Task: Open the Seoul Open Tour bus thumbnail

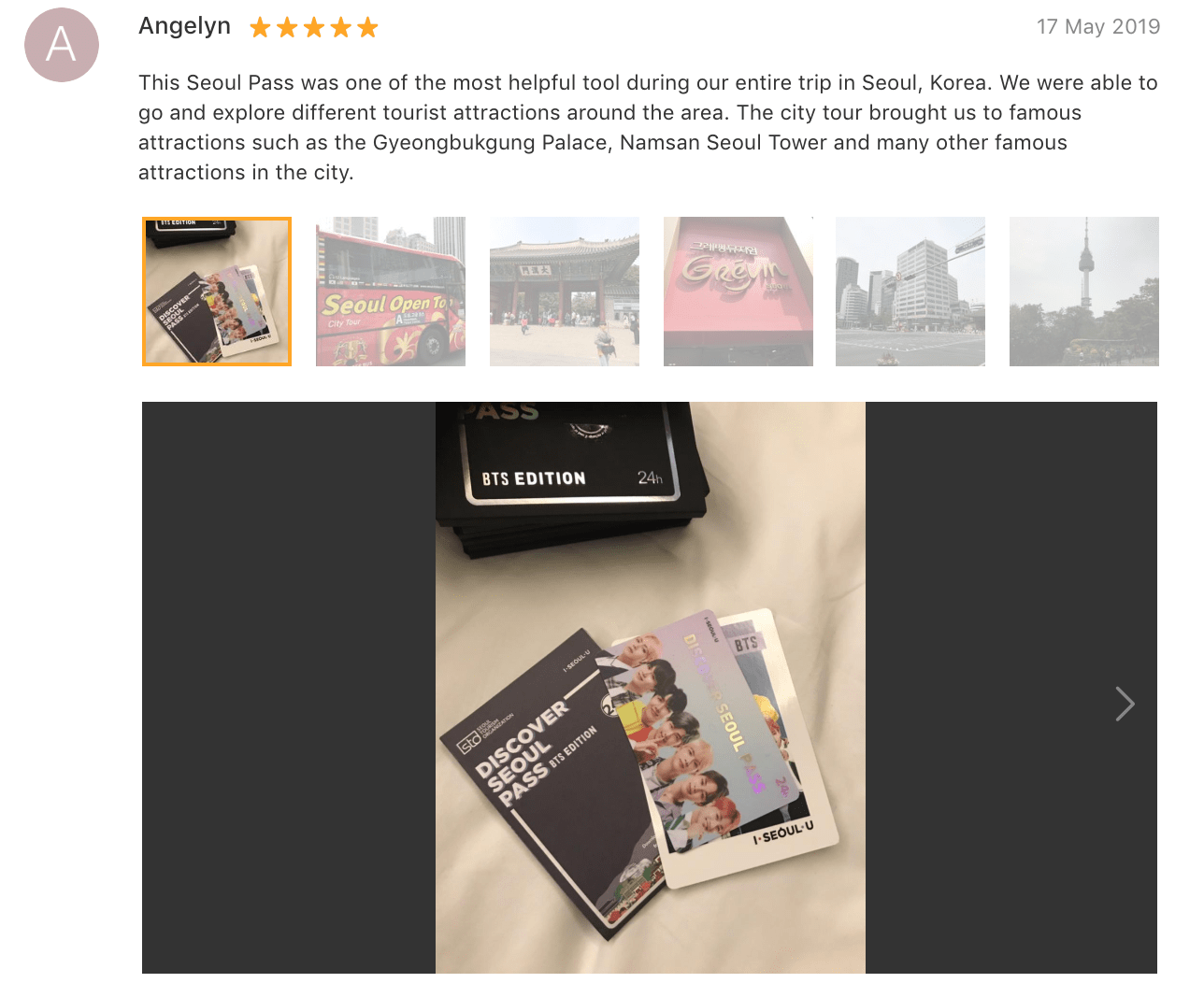Action: 391,292
